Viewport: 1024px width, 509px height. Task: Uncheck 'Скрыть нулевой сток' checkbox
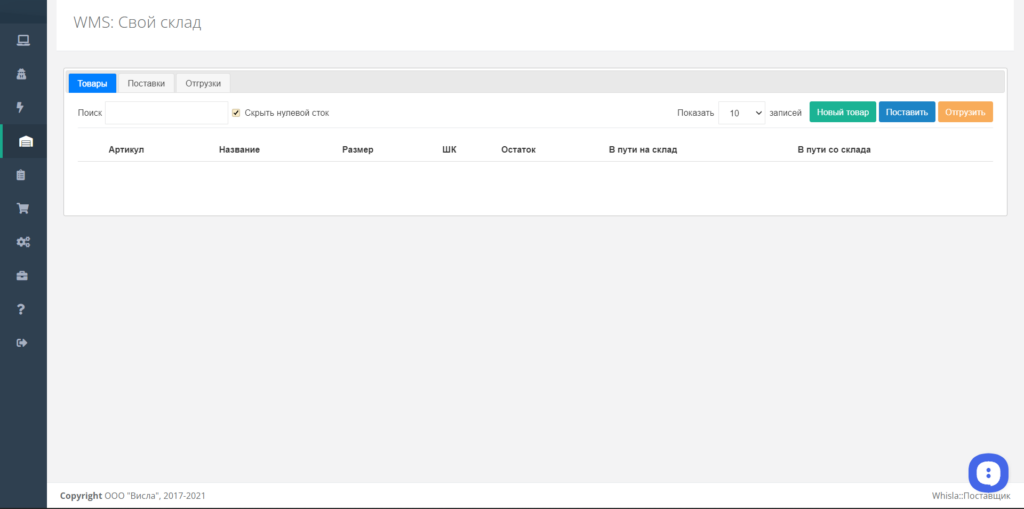pyautogui.click(x=236, y=112)
